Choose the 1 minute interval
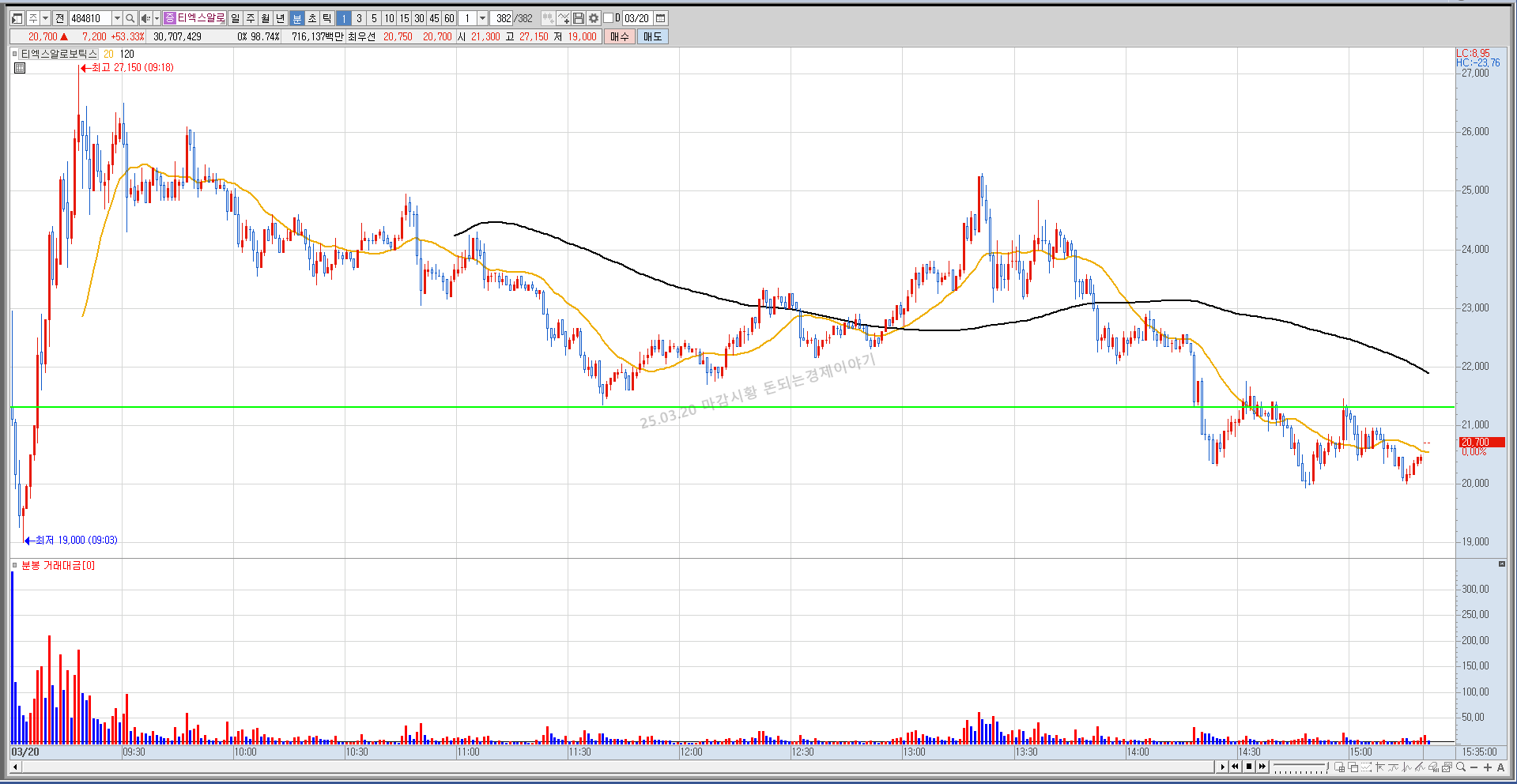1517x784 pixels. [x=343, y=18]
